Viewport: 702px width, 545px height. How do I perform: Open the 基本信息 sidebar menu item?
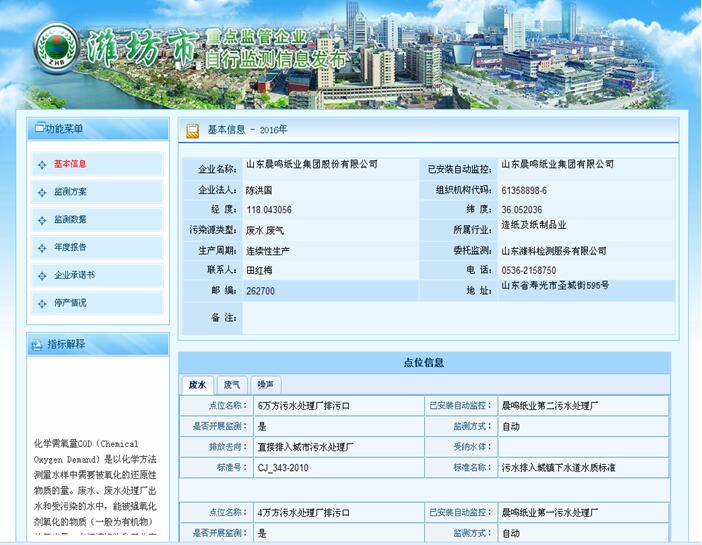pyautogui.click(x=70, y=165)
